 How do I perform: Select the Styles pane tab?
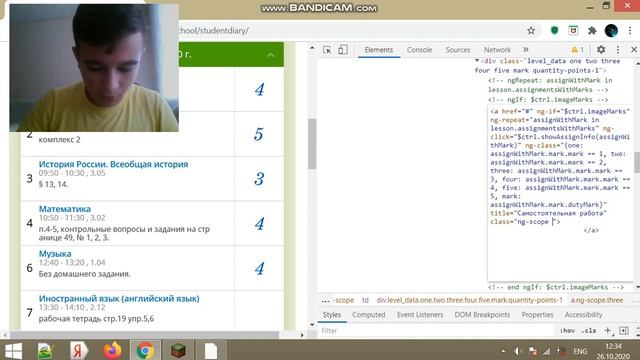[x=331, y=315]
